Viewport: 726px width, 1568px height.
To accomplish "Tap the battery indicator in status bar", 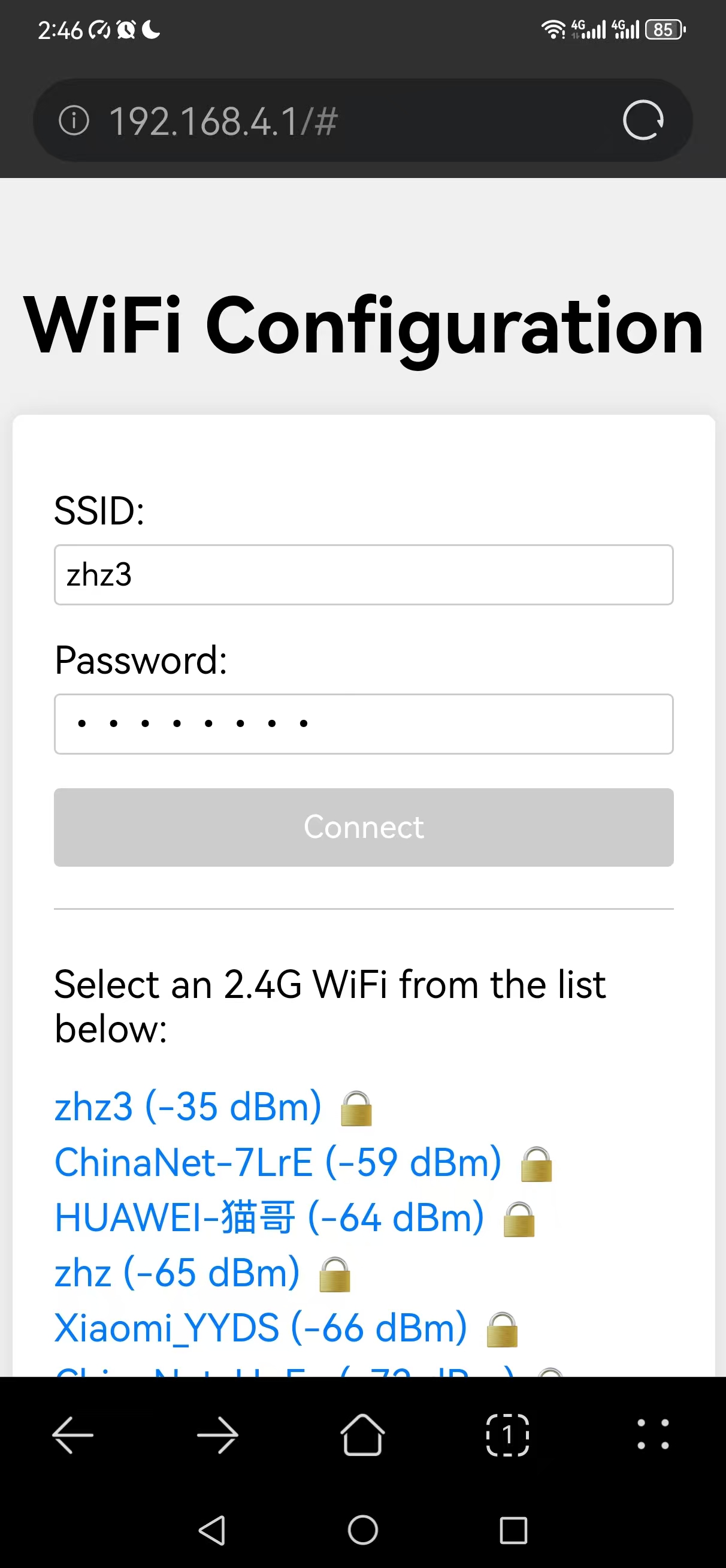I will click(665, 29).
